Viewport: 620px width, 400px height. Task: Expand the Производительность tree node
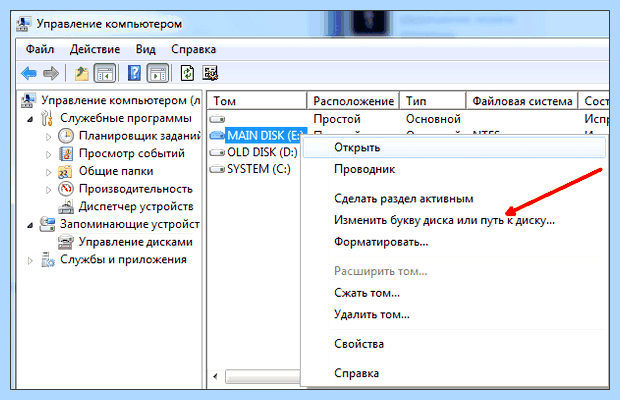(x=48, y=190)
